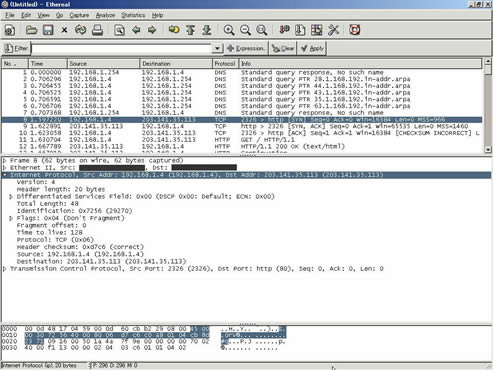This screenshot has width=493, height=370.
Task: Open the Capture menu
Action: click(79, 15)
